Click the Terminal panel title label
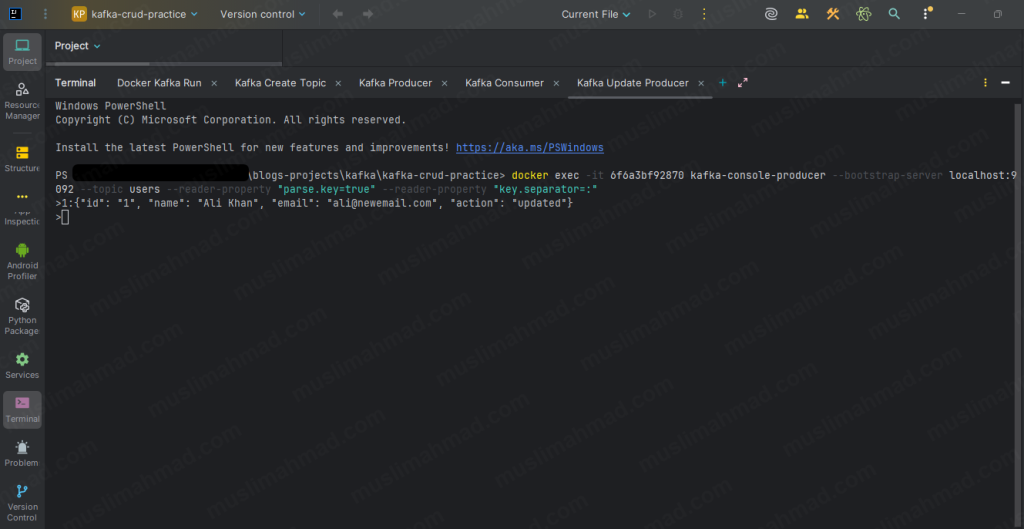1024x529 pixels. (x=75, y=83)
